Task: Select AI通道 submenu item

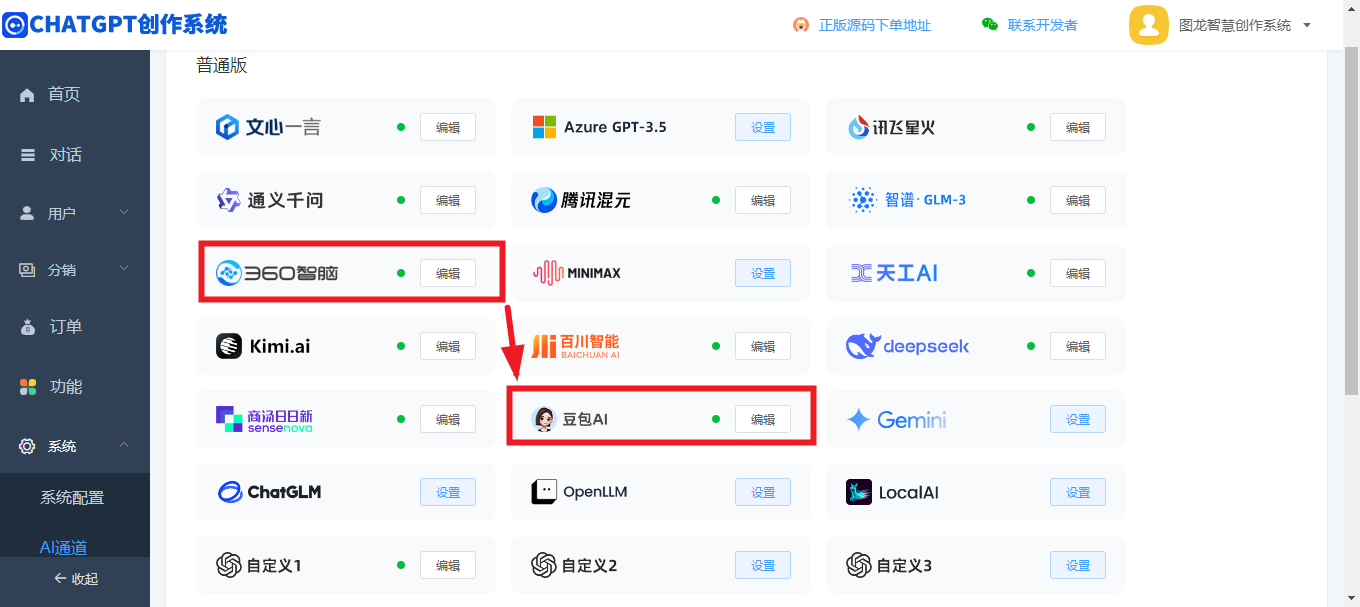Action: (63, 547)
